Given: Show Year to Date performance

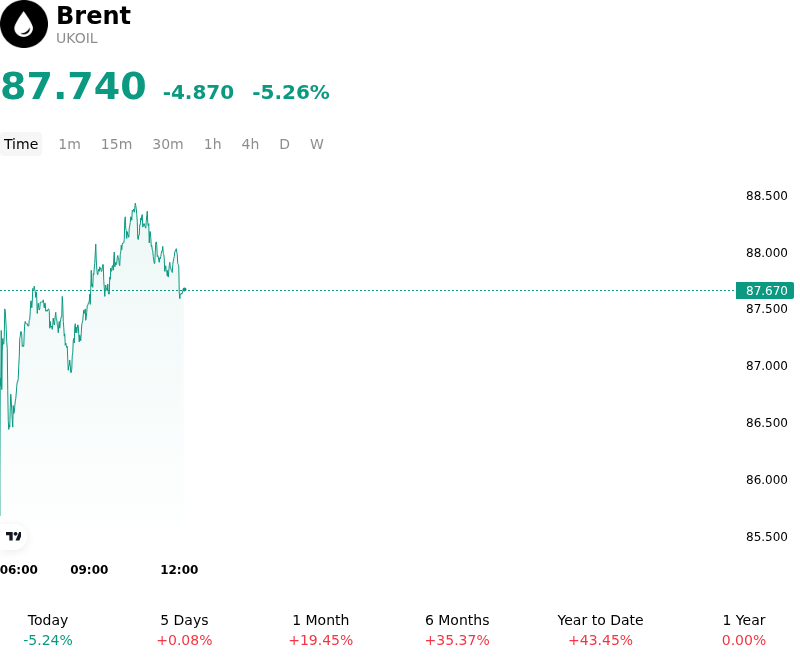Looking at the screenshot, I should [x=600, y=630].
